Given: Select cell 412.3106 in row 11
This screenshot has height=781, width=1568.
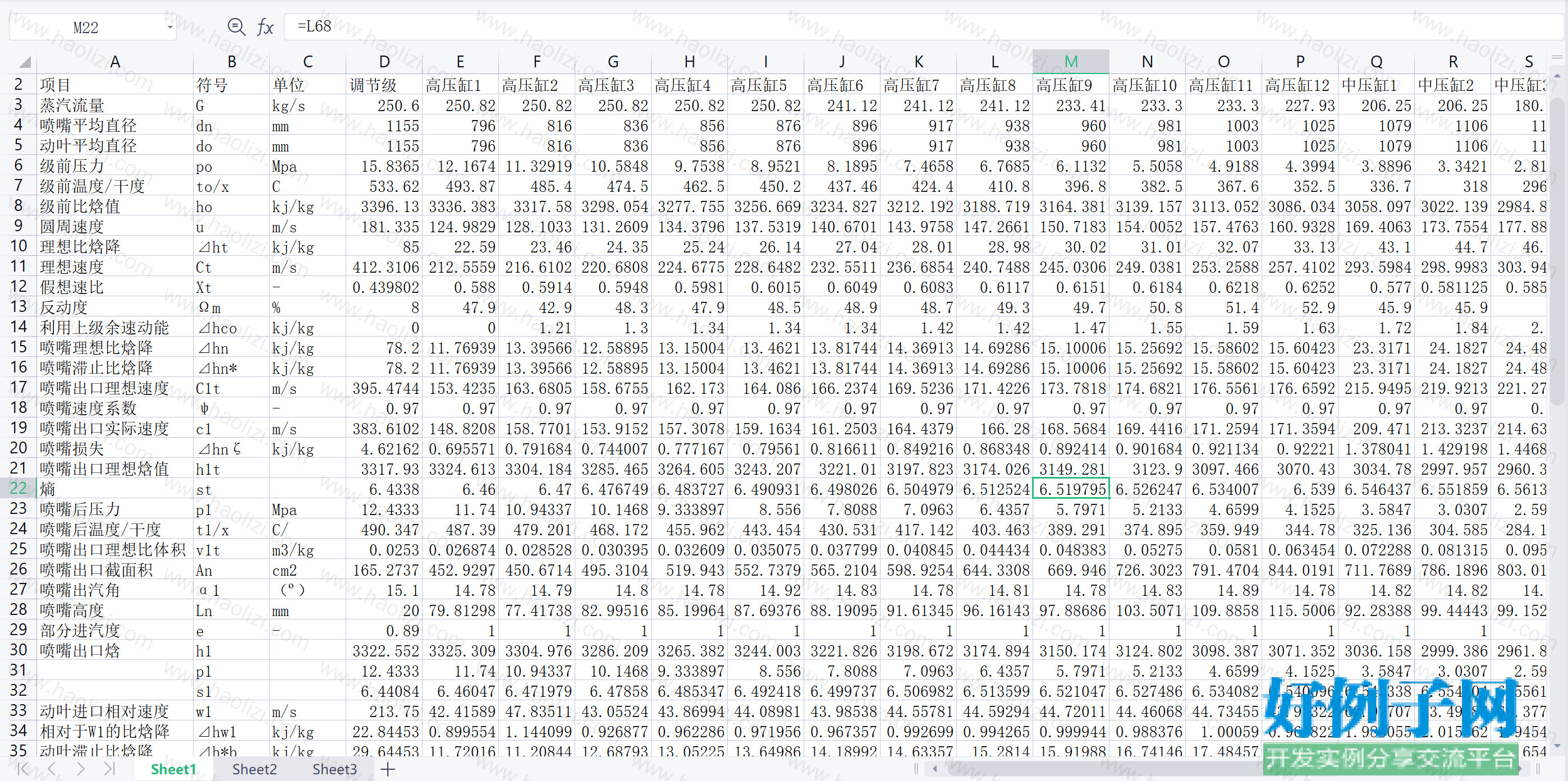Looking at the screenshot, I should (384, 267).
